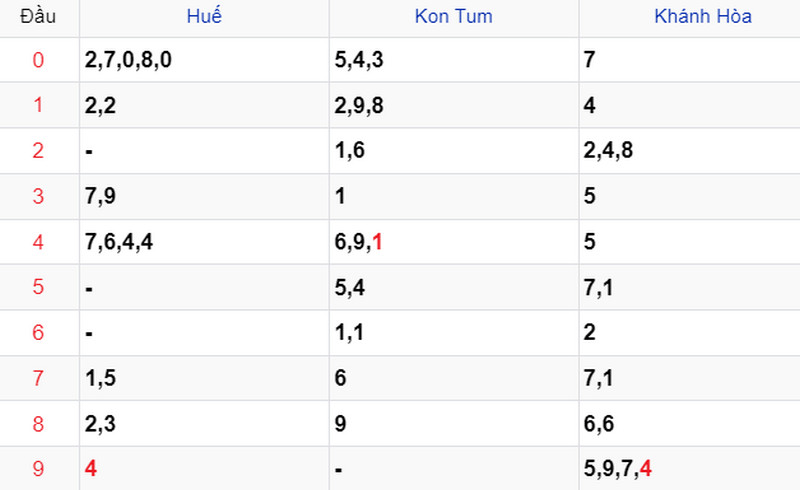The height and width of the screenshot is (490, 800).
Task: Click the Đầu column header
Action: 38,16
